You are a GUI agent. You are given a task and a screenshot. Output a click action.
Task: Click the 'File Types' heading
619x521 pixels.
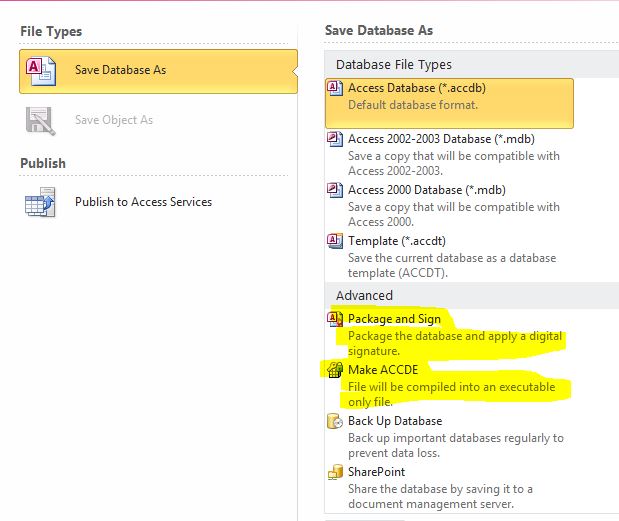pos(51,32)
